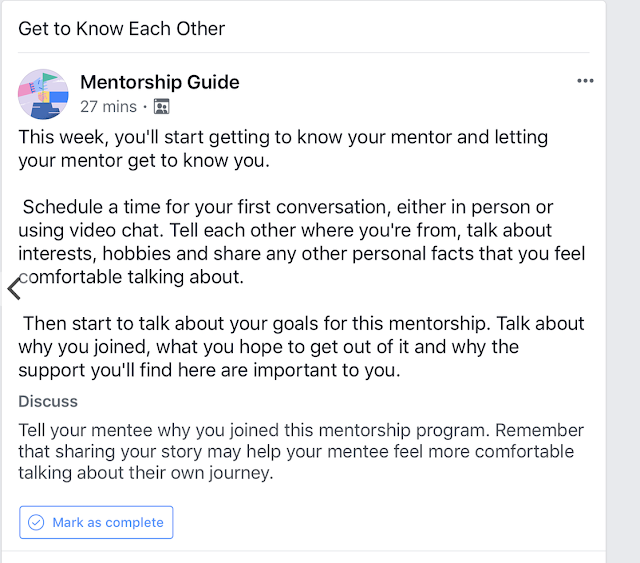The image size is (640, 563).
Task: Click the Discuss section heading
Action: (x=48, y=402)
